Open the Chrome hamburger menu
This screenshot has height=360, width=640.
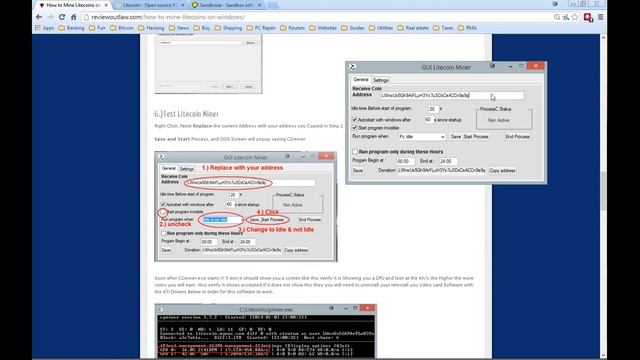pos(601,17)
